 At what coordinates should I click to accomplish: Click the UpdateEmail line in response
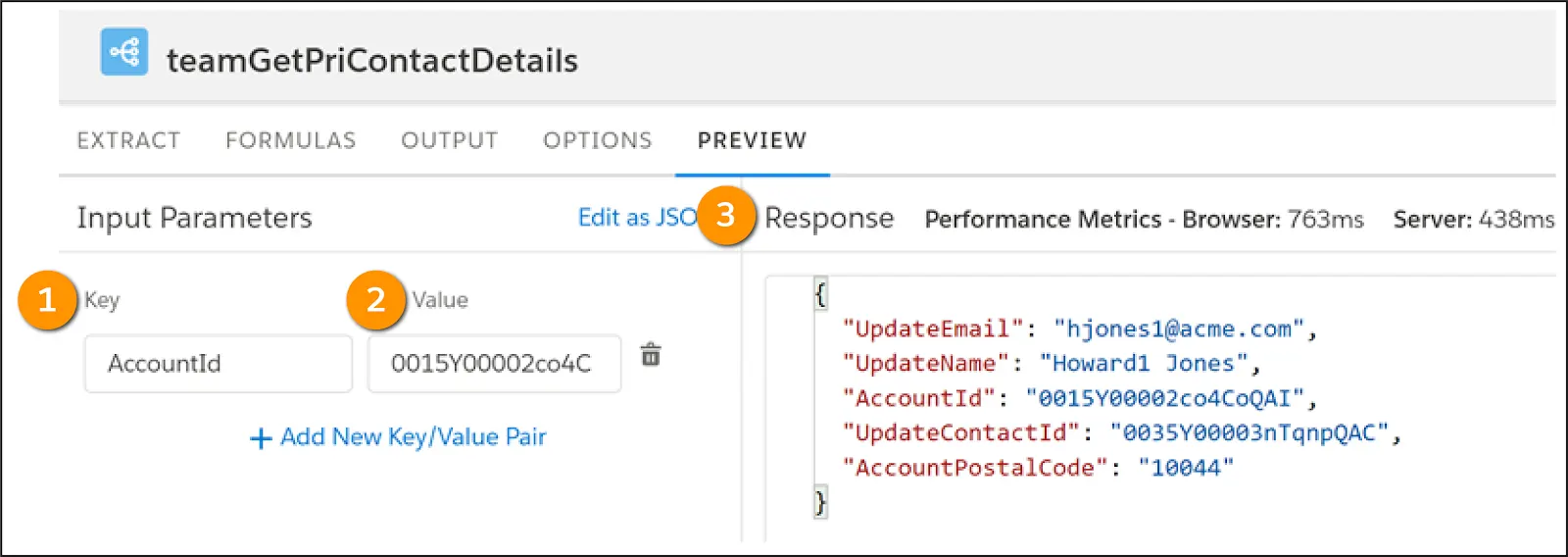tap(1079, 329)
